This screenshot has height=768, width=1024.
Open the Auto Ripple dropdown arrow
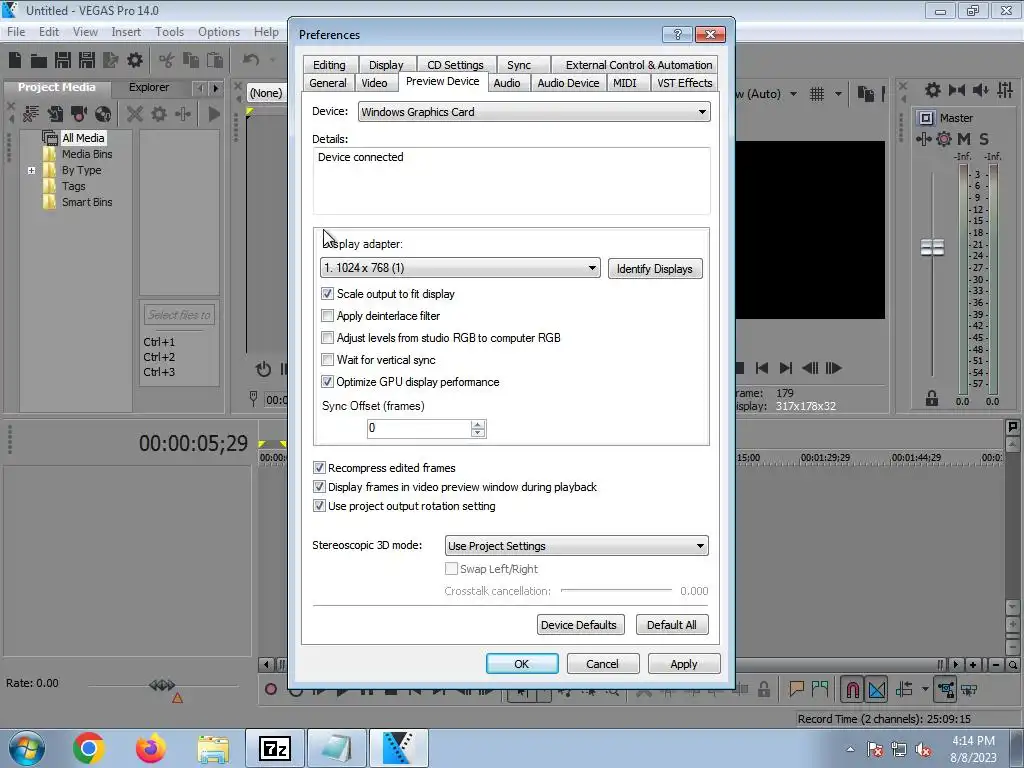[x=925, y=689]
